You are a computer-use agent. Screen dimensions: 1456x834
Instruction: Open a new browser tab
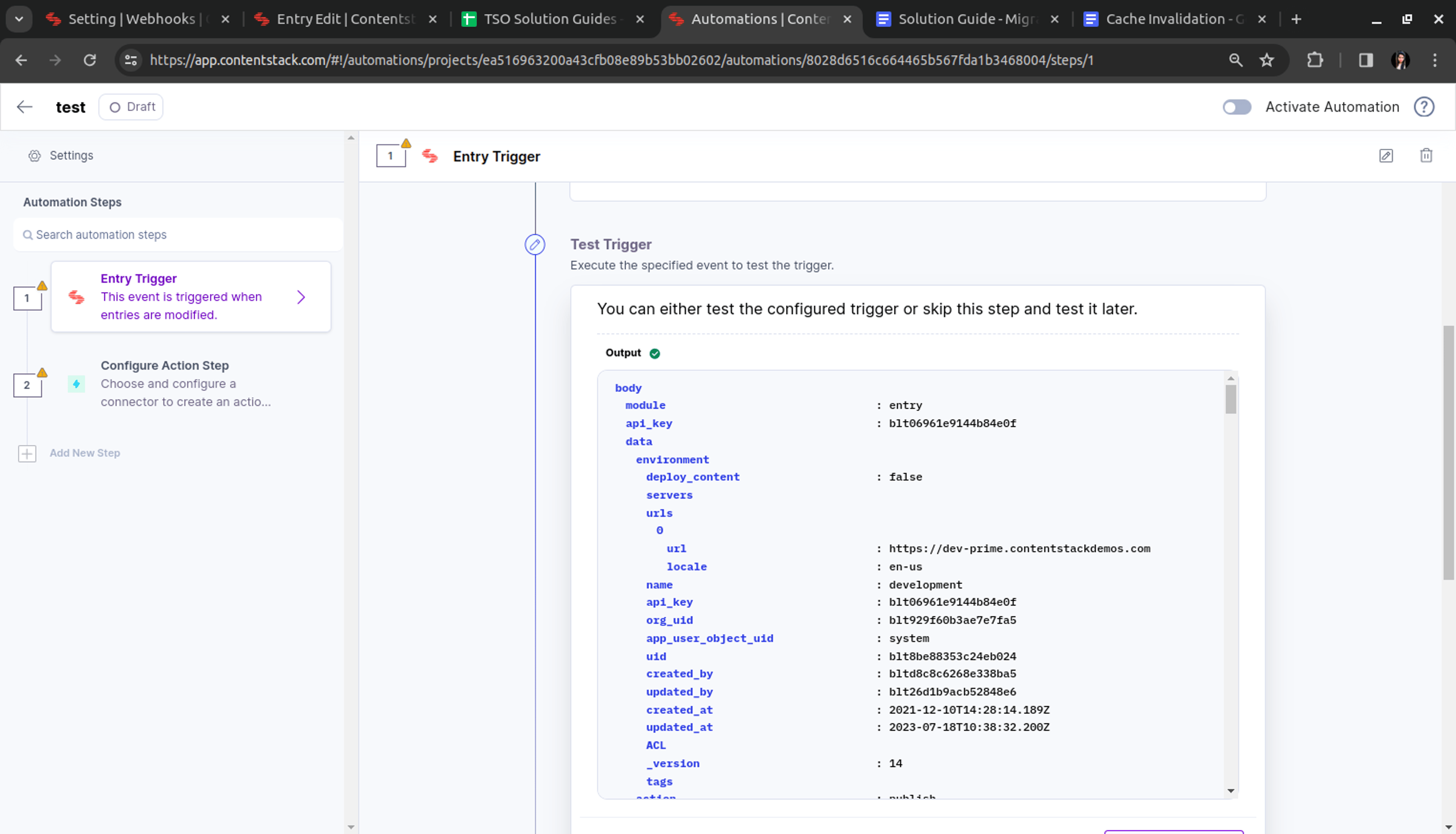click(x=1296, y=19)
